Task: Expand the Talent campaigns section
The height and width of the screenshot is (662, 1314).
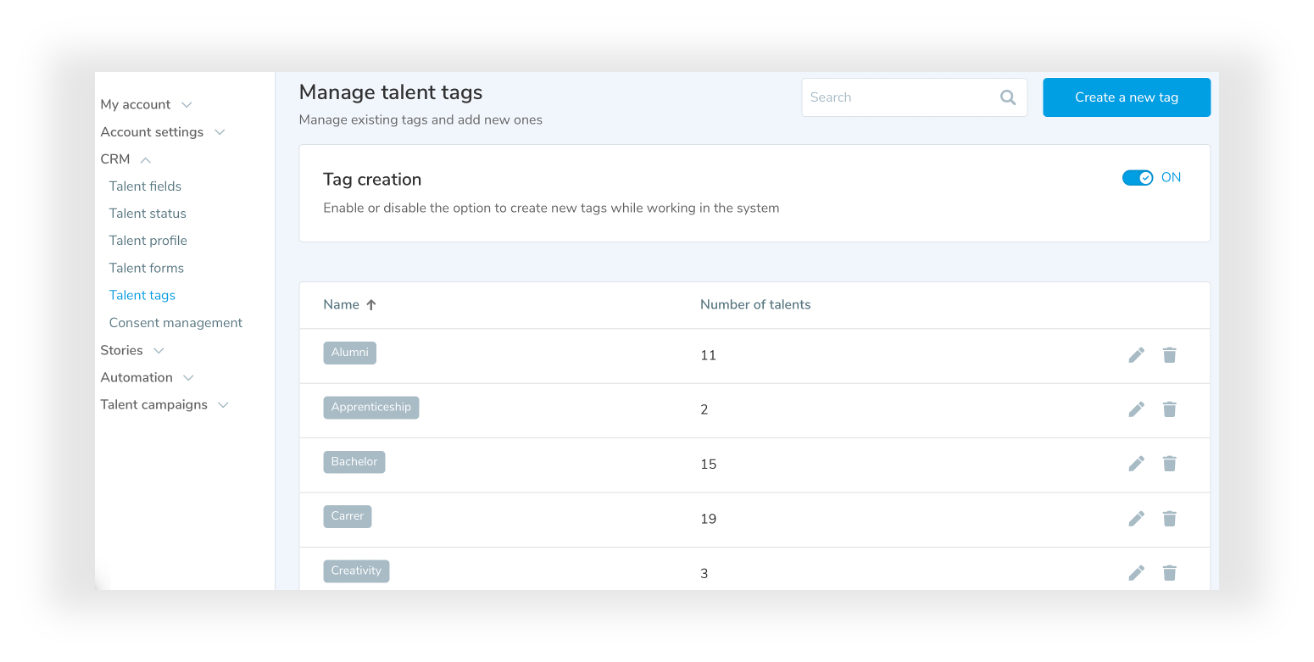Action: [x=164, y=405]
